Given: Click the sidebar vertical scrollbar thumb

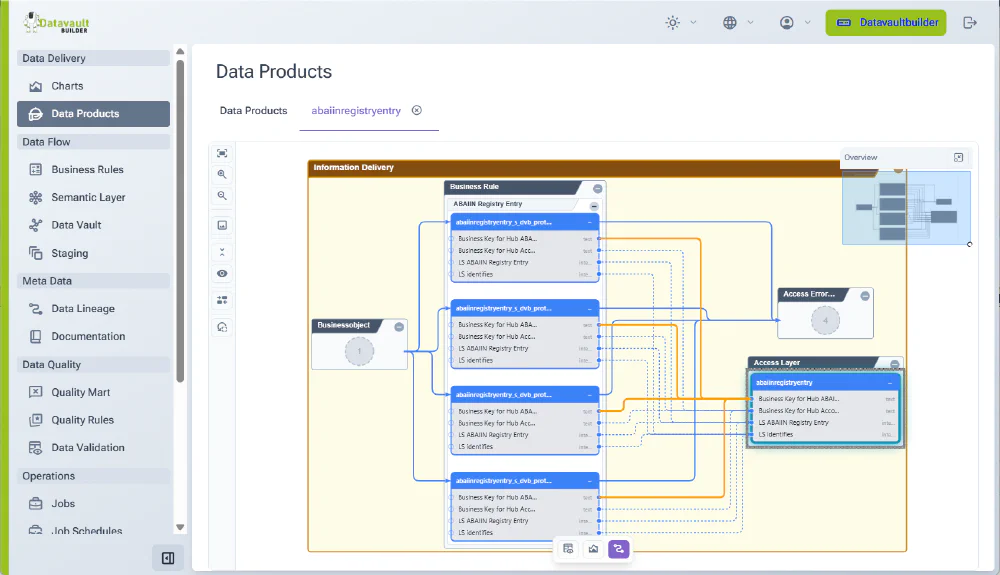Looking at the screenshot, I should tap(180, 221).
